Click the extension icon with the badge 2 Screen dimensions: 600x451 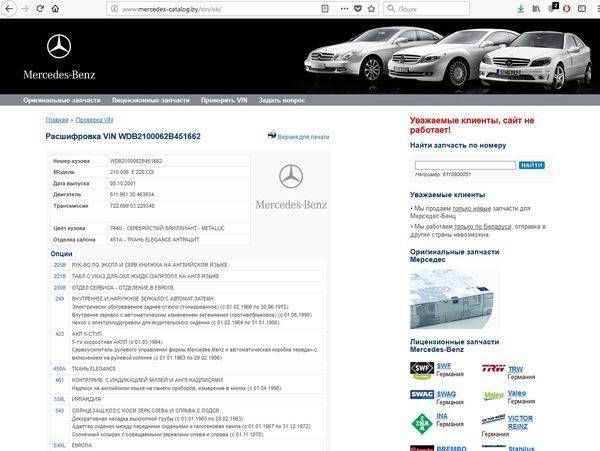pos(553,7)
